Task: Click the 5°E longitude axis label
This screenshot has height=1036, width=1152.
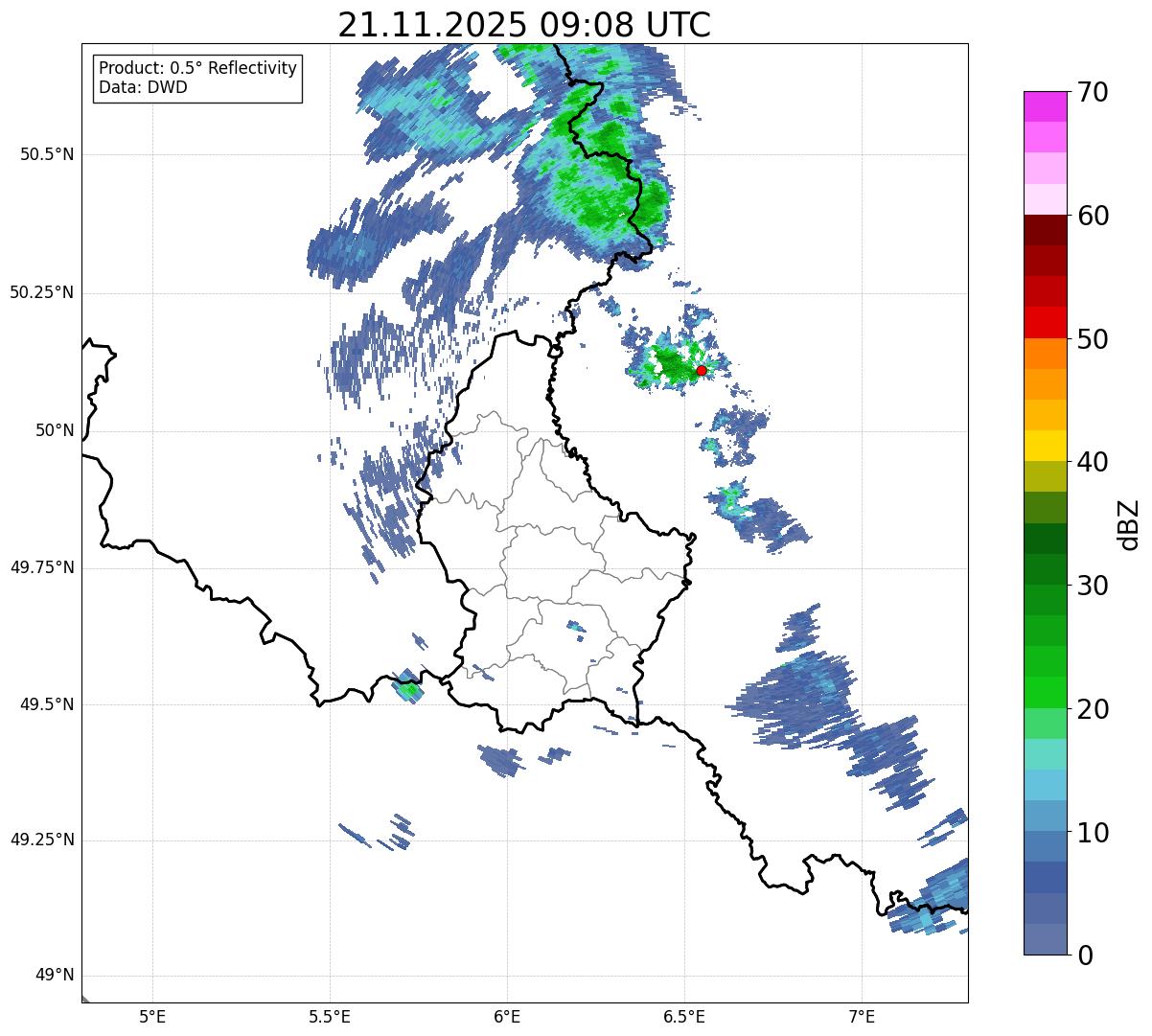Action: (x=152, y=1016)
